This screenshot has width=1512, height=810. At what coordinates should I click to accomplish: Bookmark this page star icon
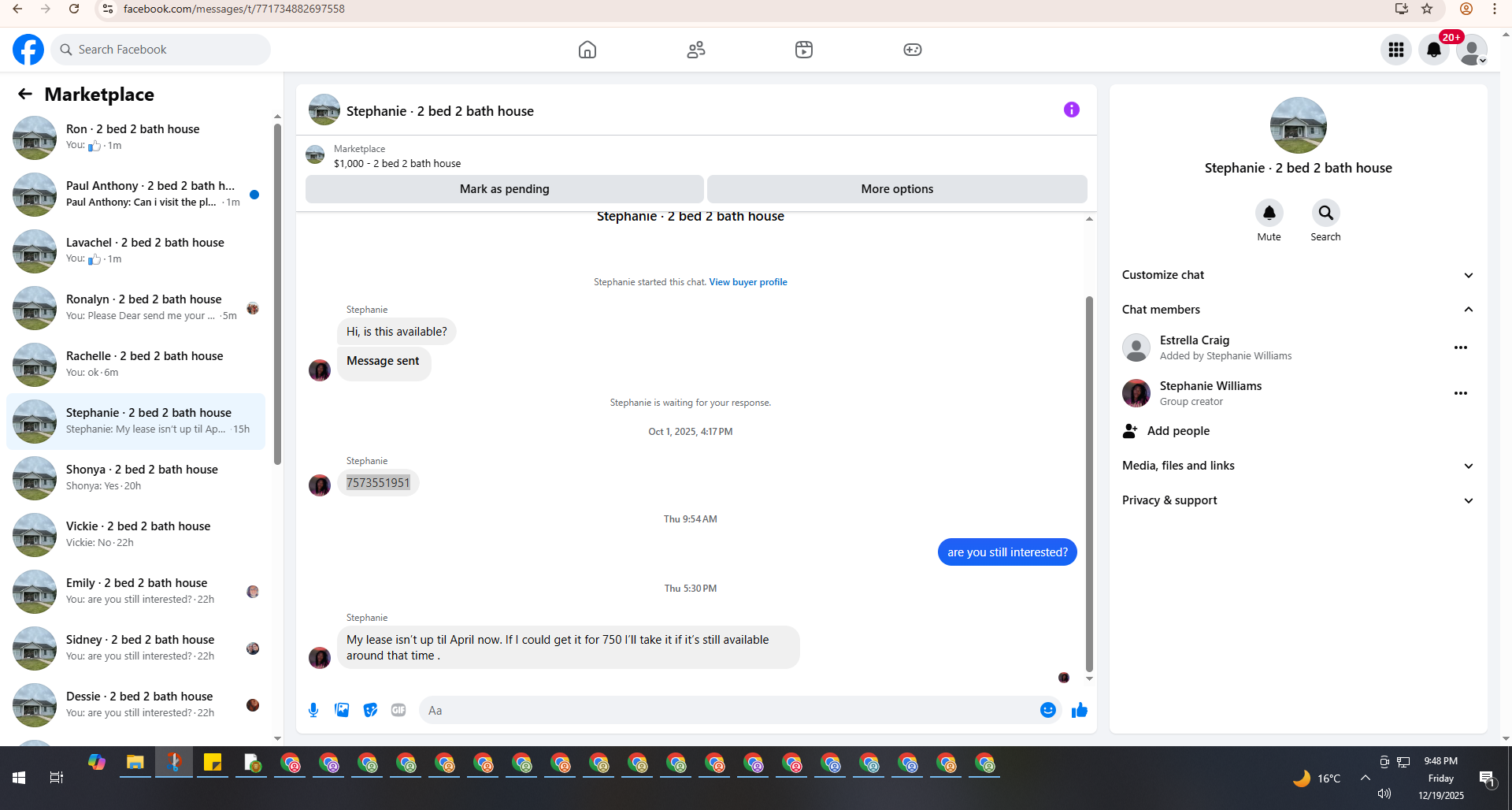click(1427, 9)
